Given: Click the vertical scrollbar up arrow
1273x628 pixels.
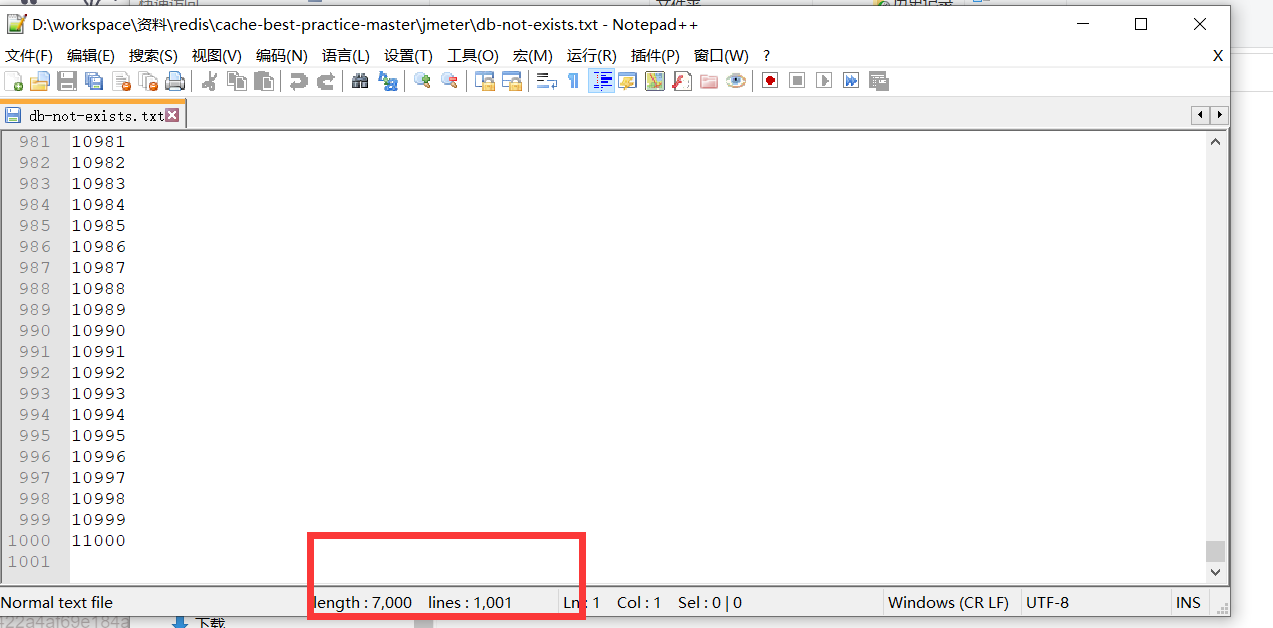Looking at the screenshot, I should click(x=1216, y=142).
